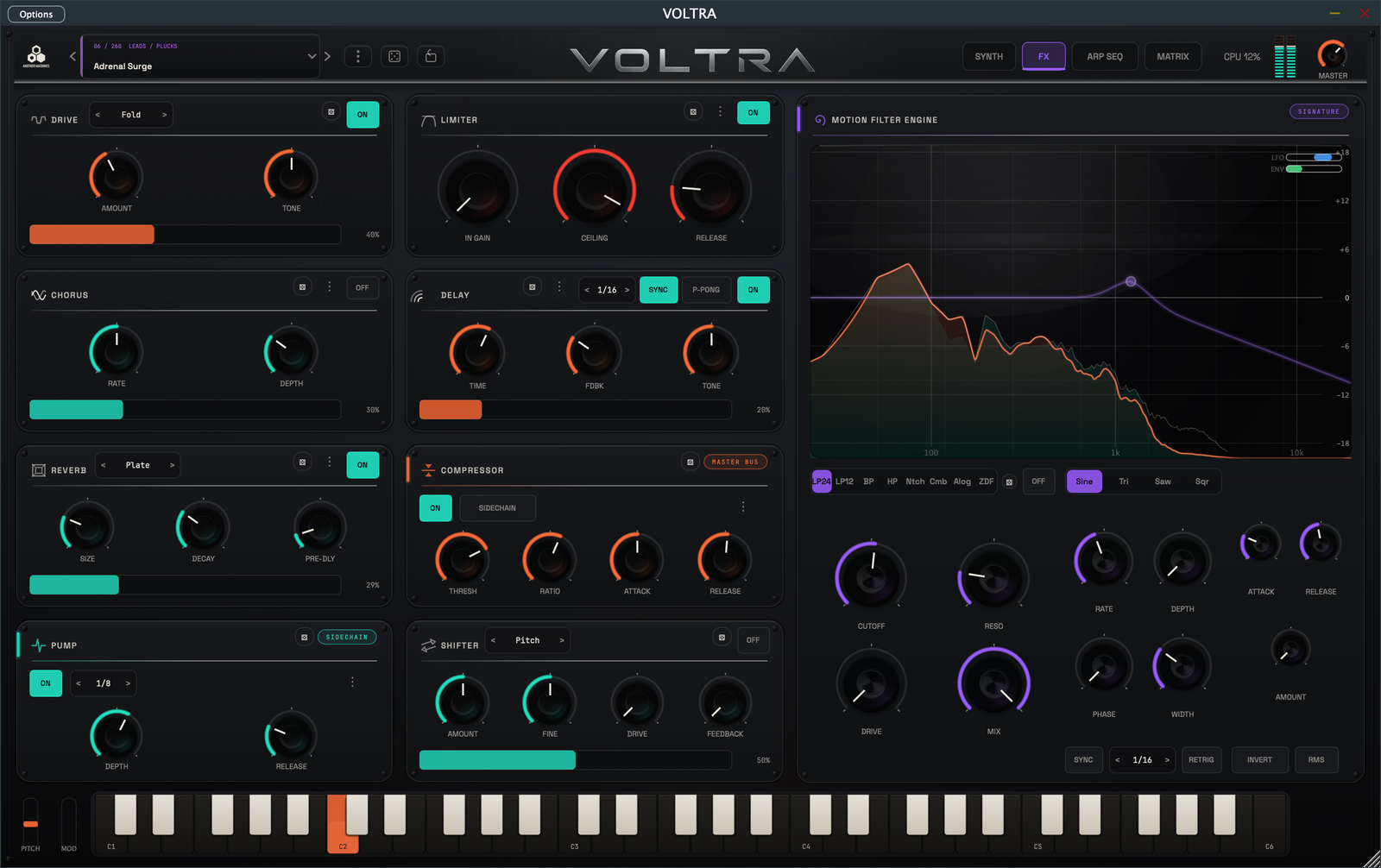The image size is (1381, 868).
Task: Enable the Shifter OFF switch
Action: coord(754,640)
